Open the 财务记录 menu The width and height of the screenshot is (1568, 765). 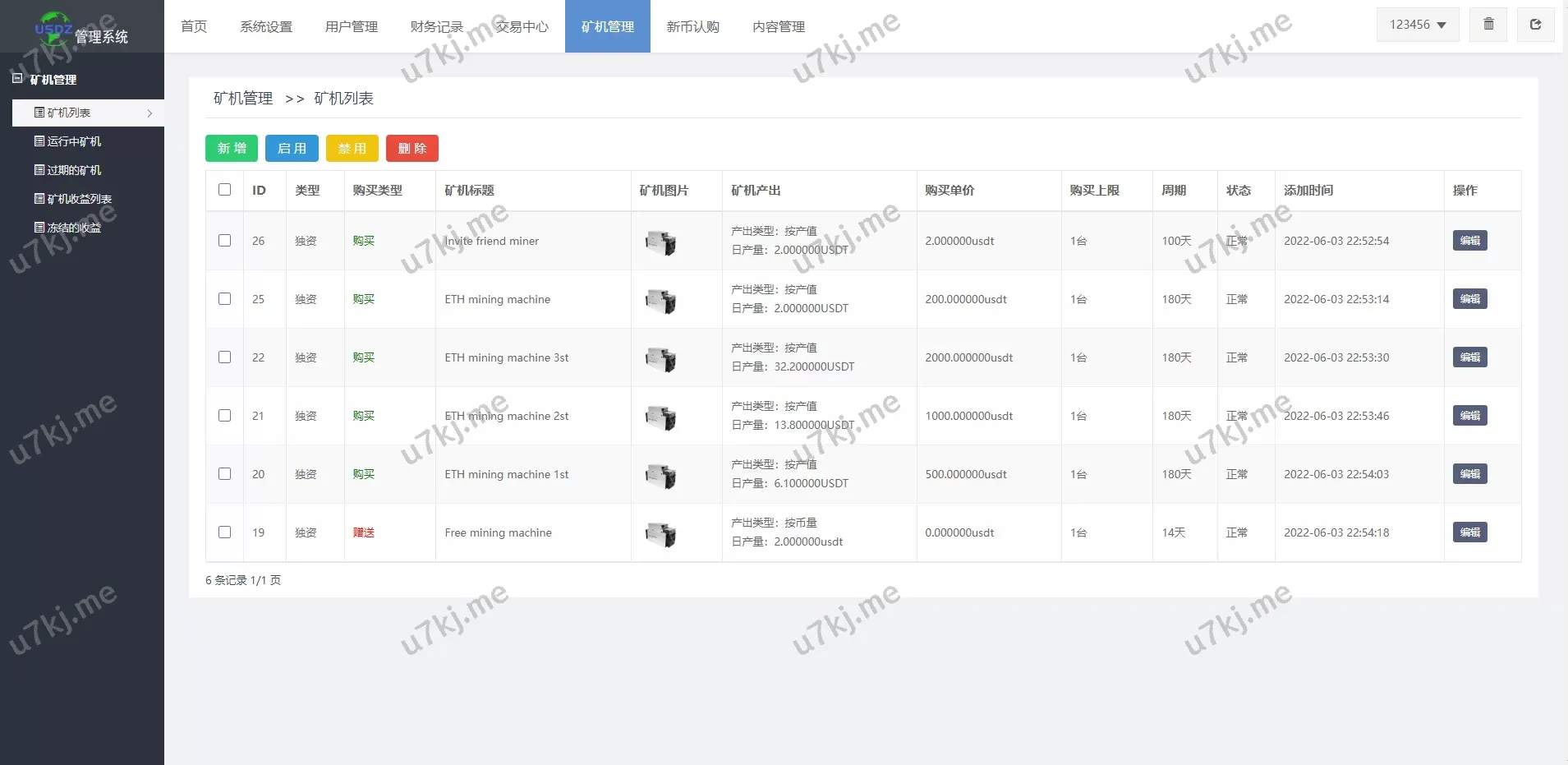point(436,26)
